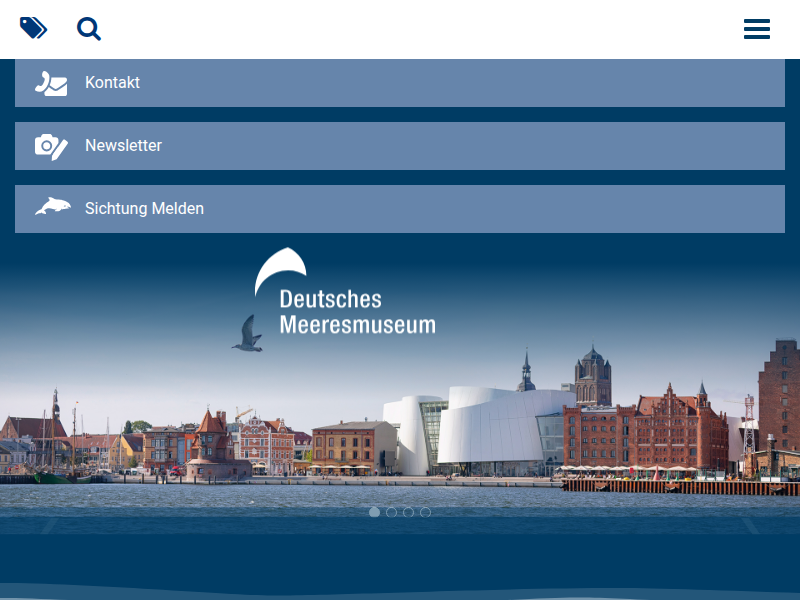This screenshot has height=600, width=800.
Task: Click the camera and pen Newsletter icon
Action: (x=51, y=146)
